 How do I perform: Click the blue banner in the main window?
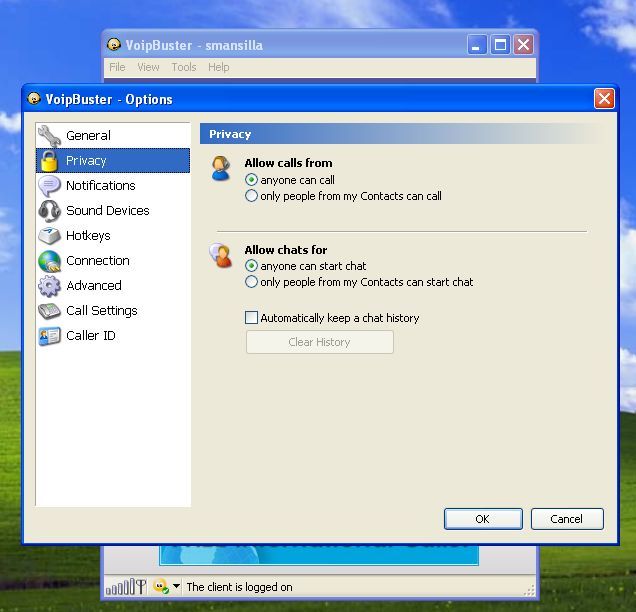319,555
